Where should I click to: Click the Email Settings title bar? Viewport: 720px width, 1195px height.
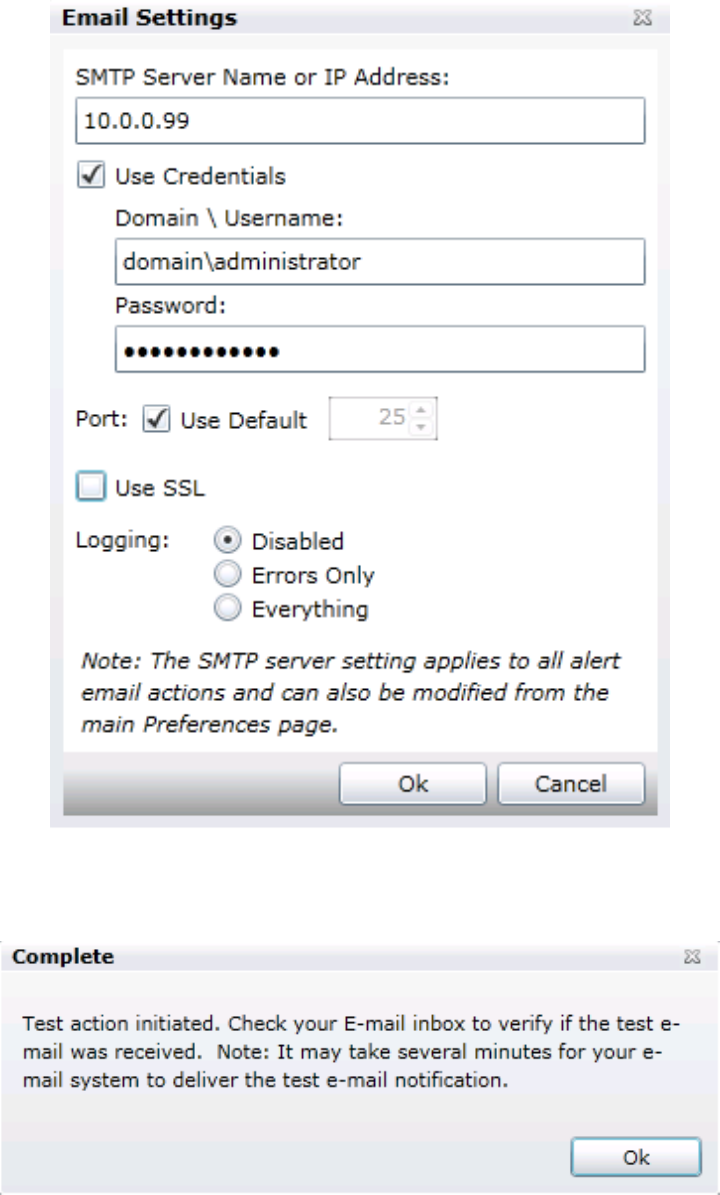tap(300, 18)
